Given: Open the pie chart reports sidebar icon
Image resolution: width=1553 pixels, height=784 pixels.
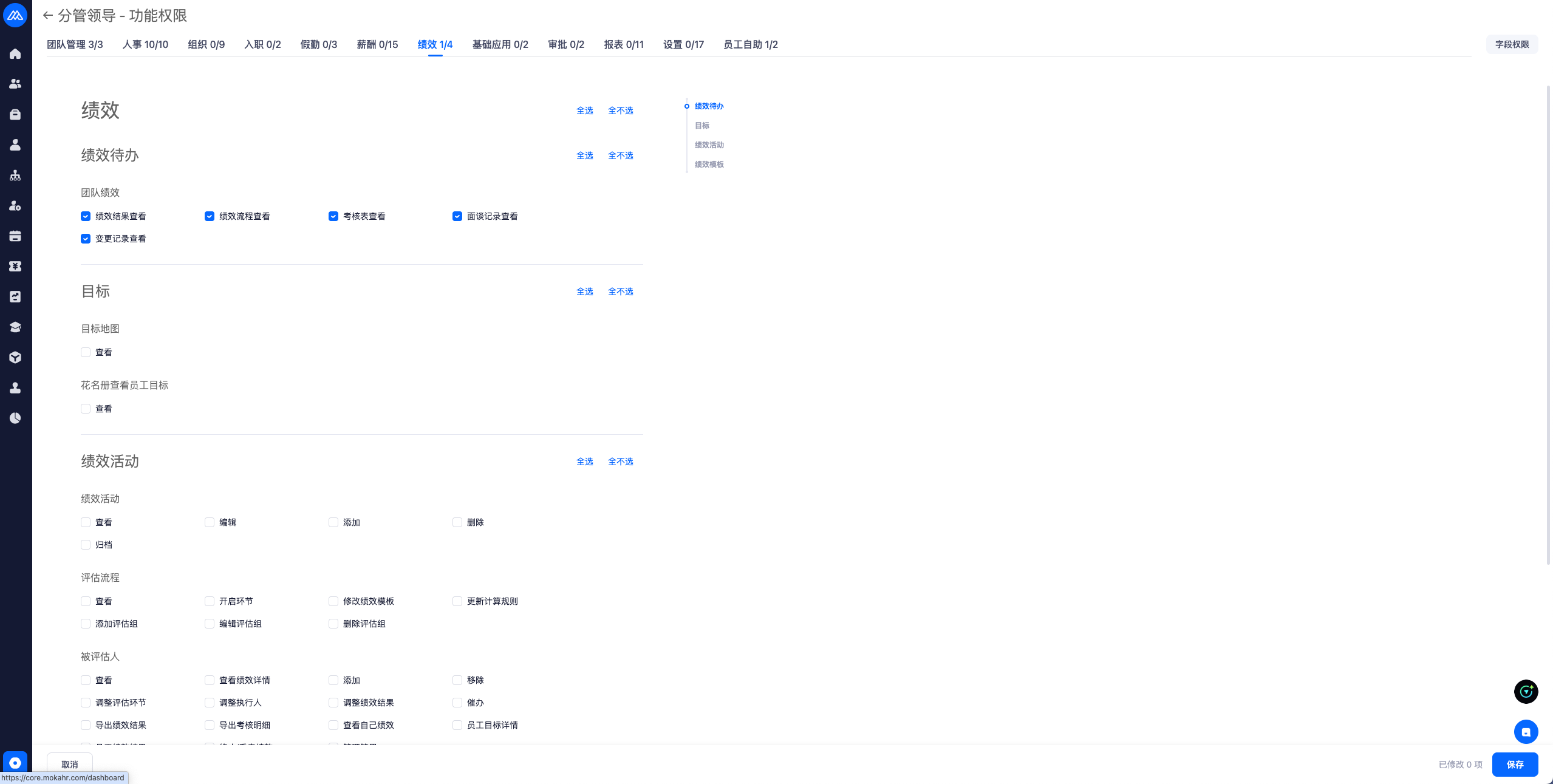Looking at the screenshot, I should pos(15,418).
